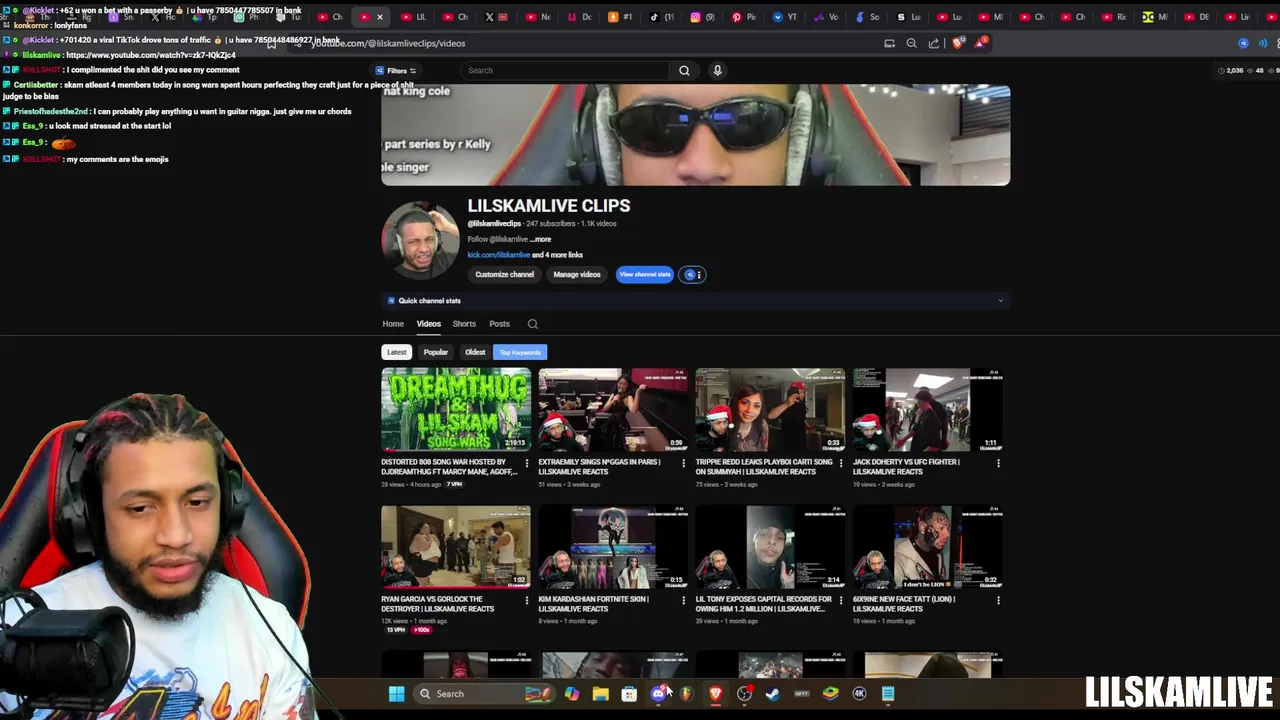Activate voice search microphone icon

[x=717, y=70]
